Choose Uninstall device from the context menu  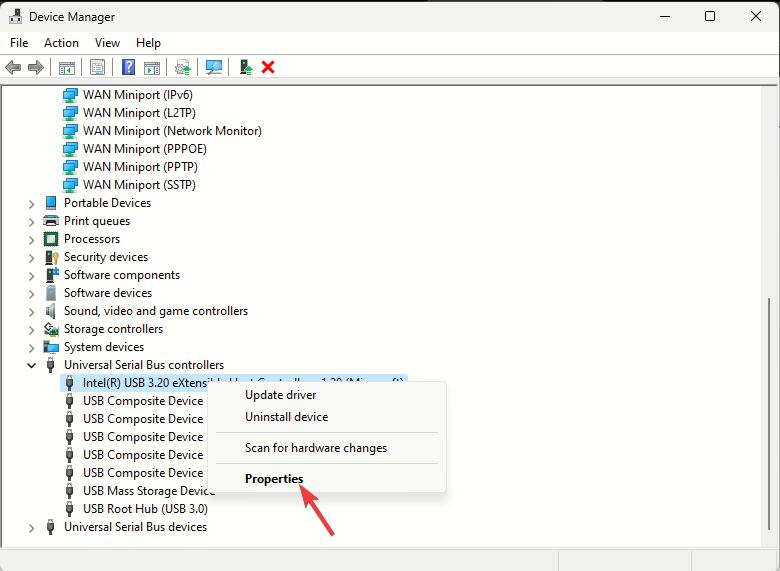(327, 417)
